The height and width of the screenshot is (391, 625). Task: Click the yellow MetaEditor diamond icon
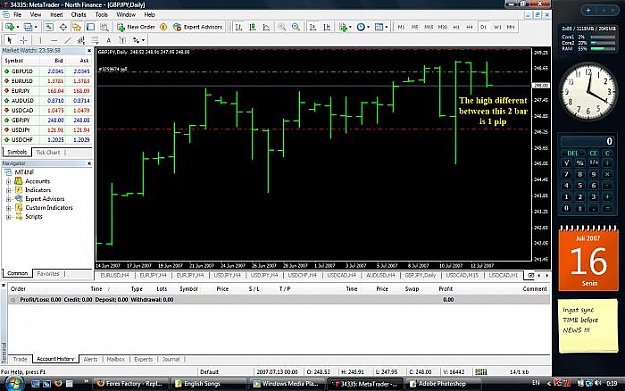(163, 27)
